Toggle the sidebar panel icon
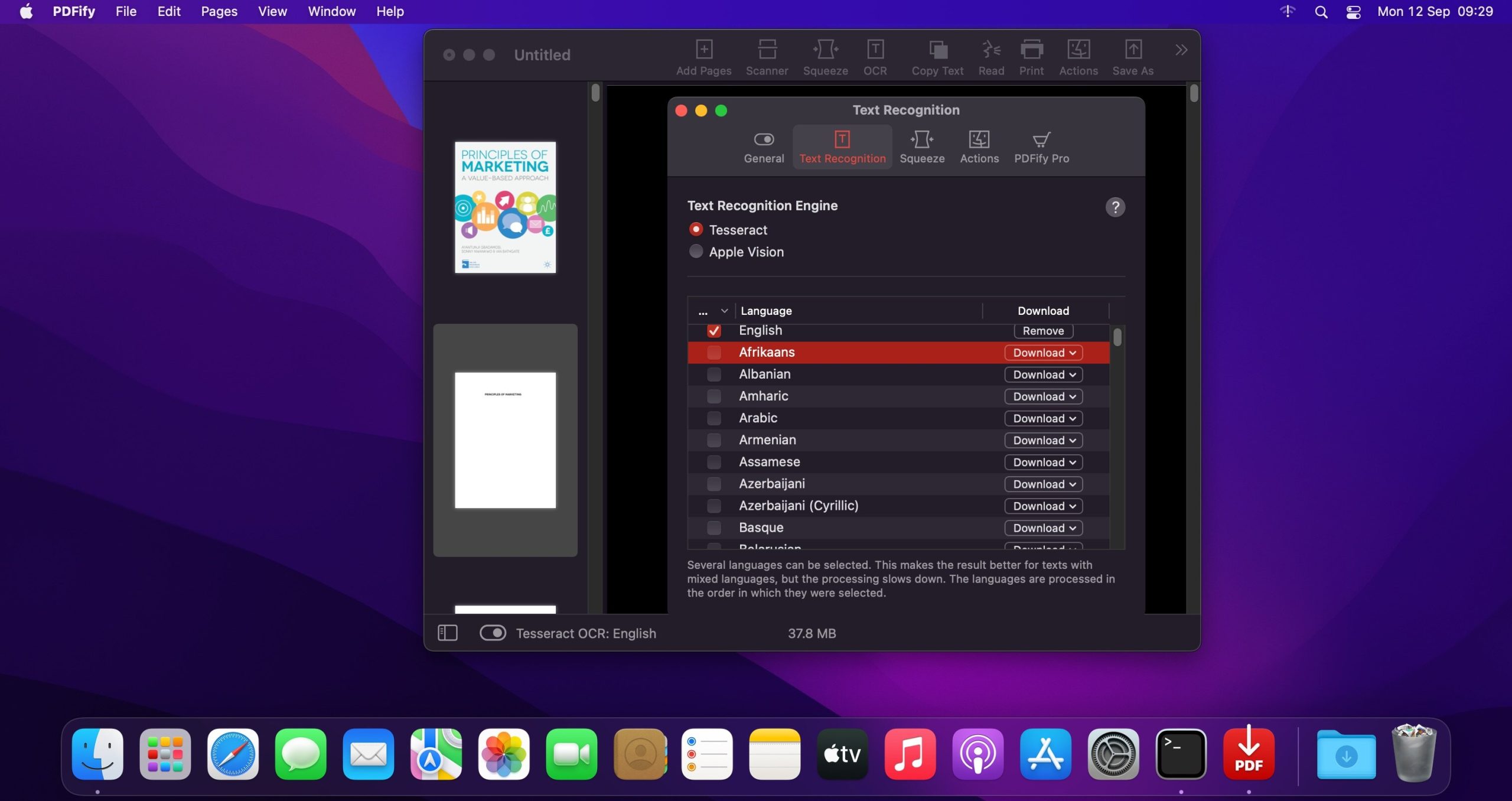Image resolution: width=1512 pixels, height=801 pixels. [x=447, y=633]
